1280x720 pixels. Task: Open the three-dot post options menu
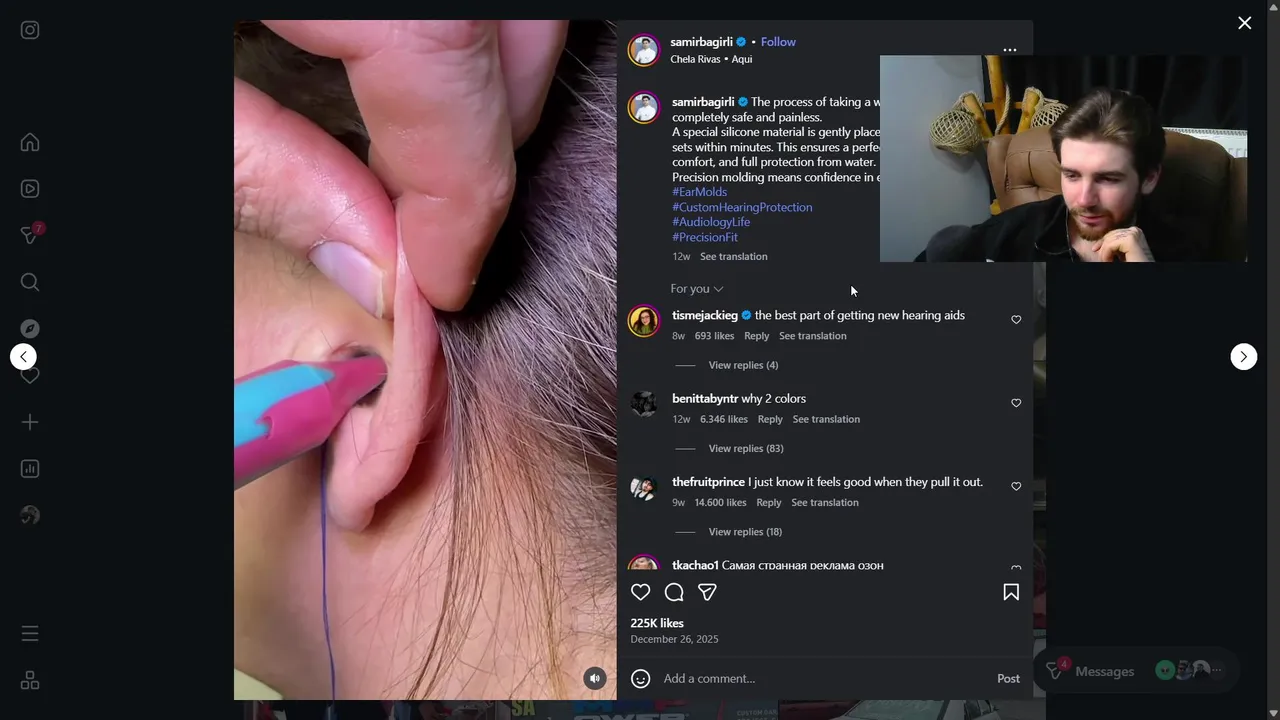[1010, 50]
